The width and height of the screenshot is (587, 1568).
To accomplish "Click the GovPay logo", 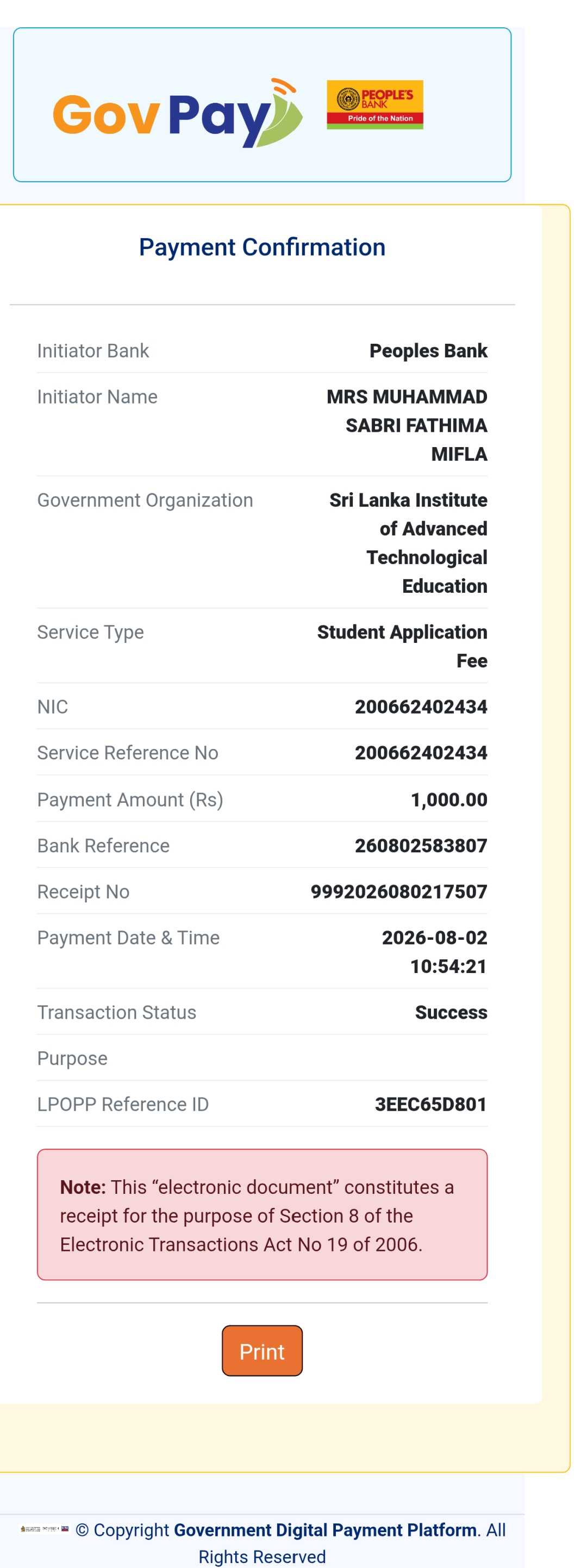I will coord(177,113).
